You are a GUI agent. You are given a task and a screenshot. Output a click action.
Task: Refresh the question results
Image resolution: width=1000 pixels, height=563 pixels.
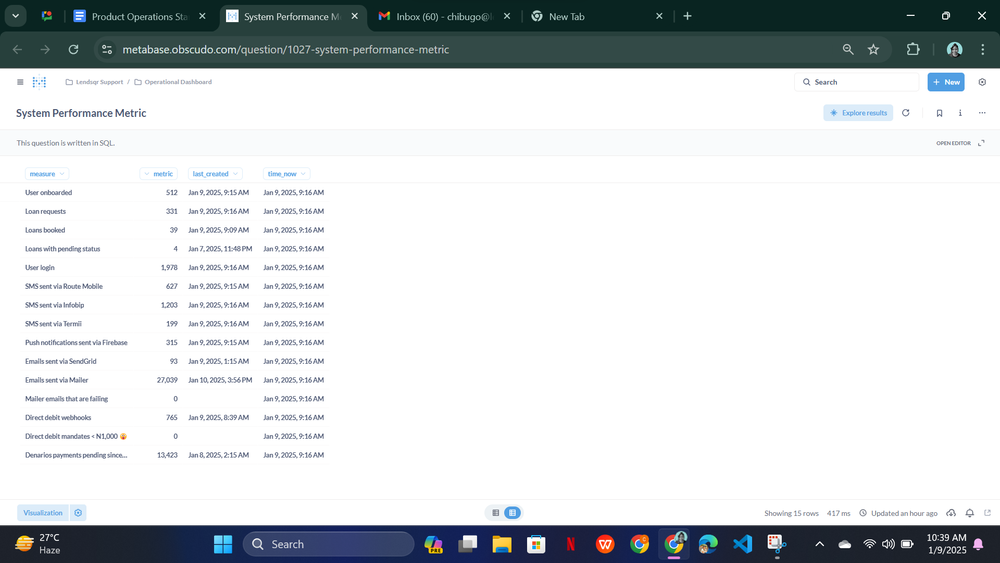pos(906,113)
